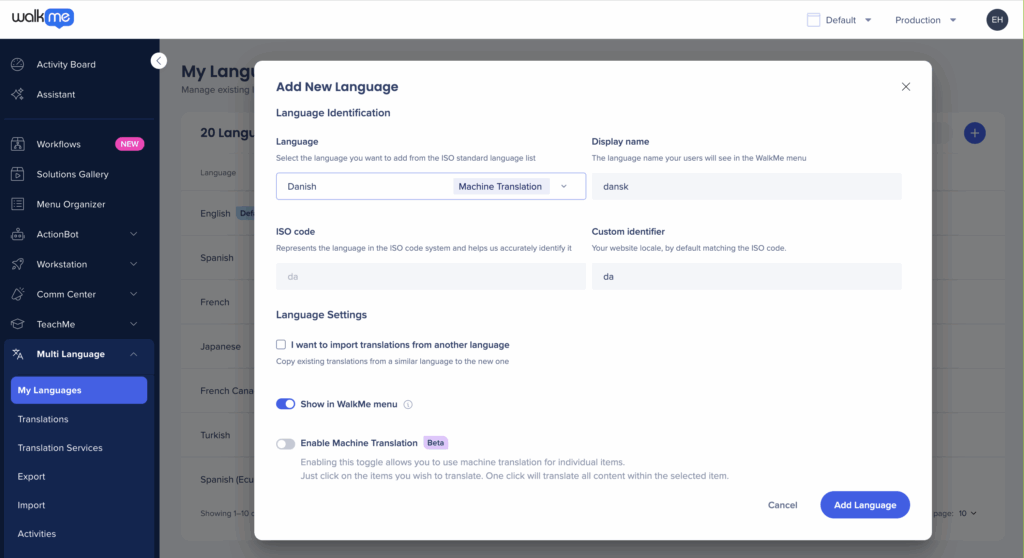Close the Add New Language dialog
1024x558 pixels.
[906, 87]
